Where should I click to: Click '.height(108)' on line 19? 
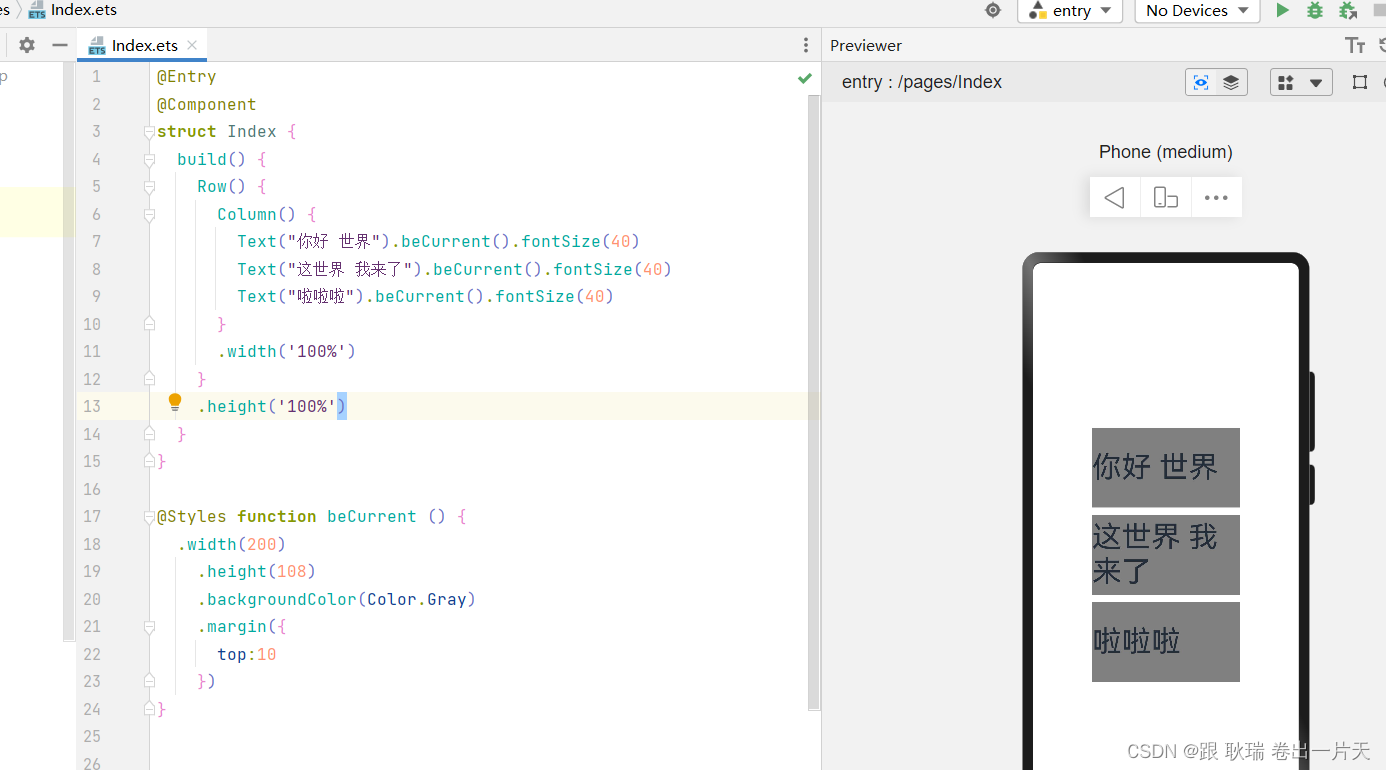pyautogui.click(x=257, y=572)
